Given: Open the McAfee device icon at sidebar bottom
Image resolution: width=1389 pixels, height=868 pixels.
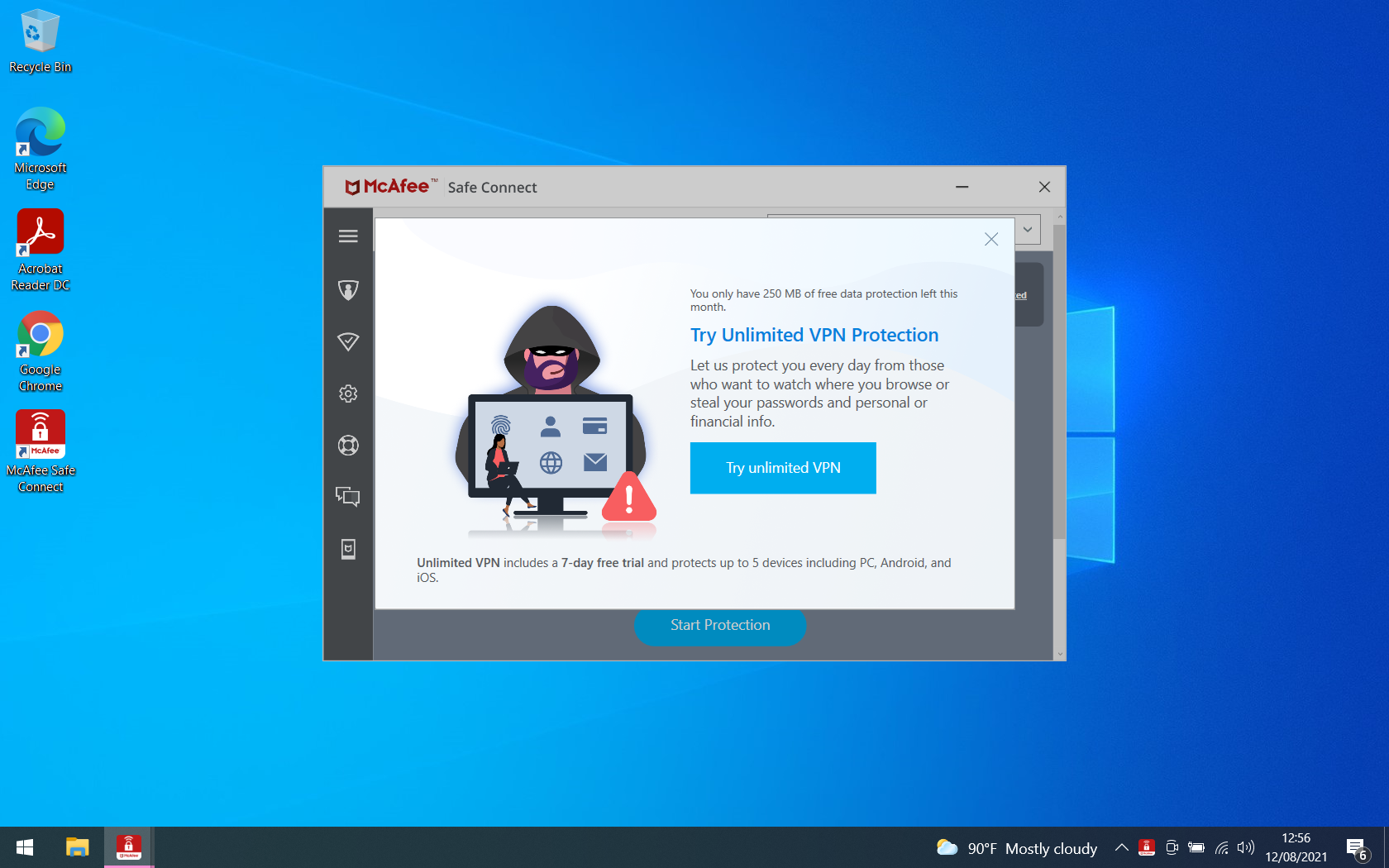Looking at the screenshot, I should (x=348, y=549).
